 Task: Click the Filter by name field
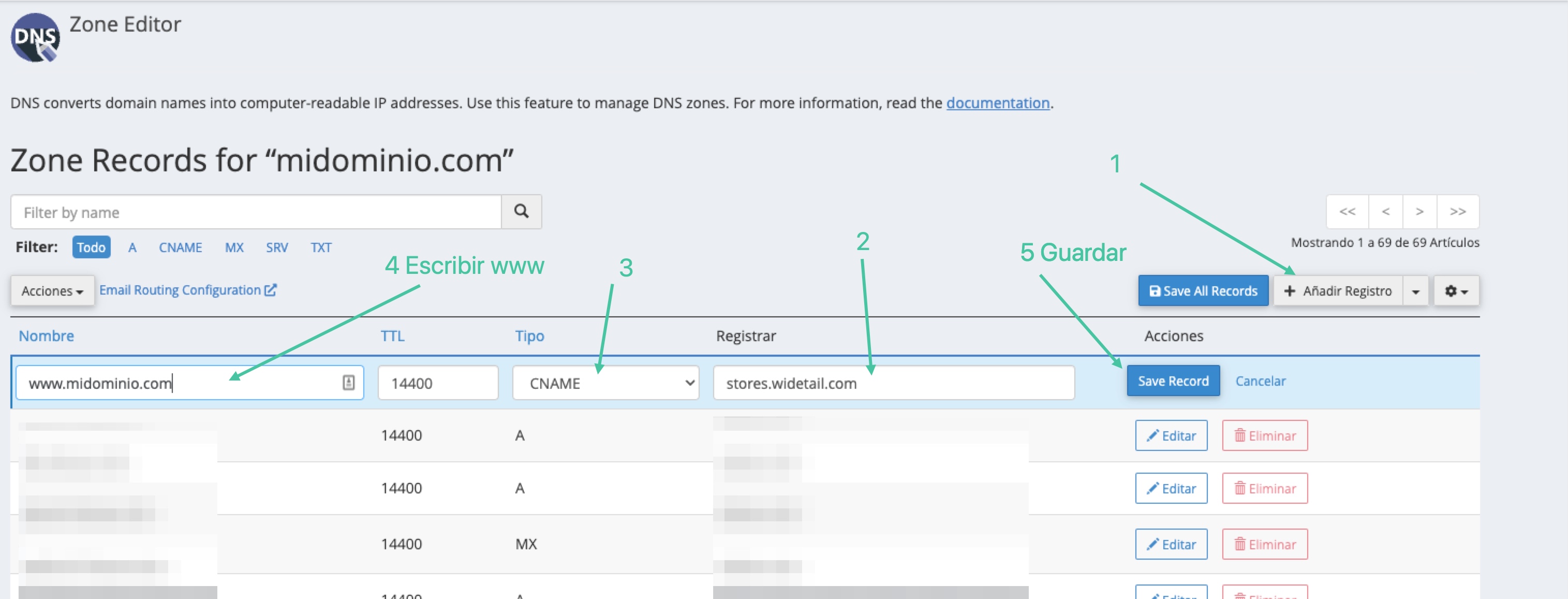pyautogui.click(x=256, y=212)
